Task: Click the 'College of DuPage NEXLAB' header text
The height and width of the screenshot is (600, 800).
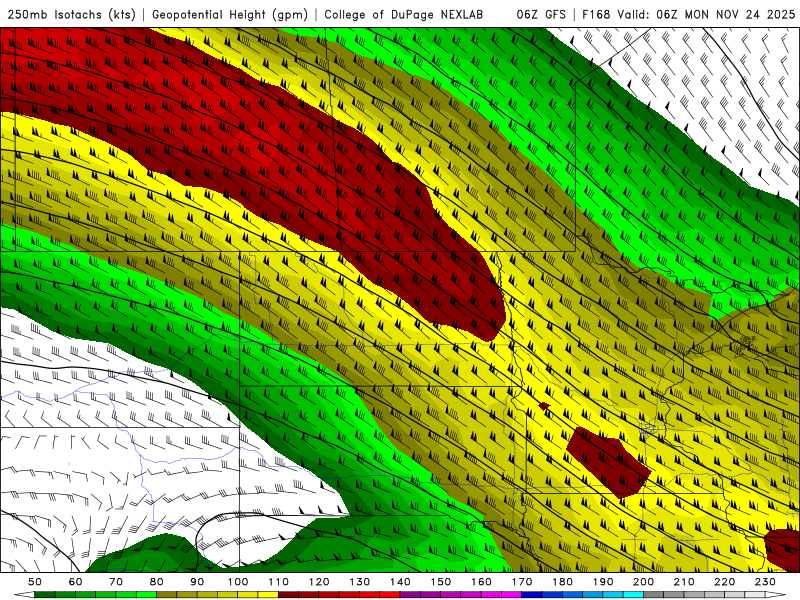Action: (x=403, y=14)
